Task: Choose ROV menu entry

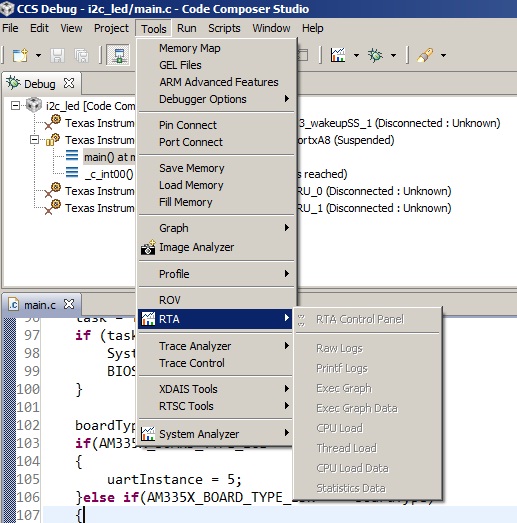Action: click(216, 300)
